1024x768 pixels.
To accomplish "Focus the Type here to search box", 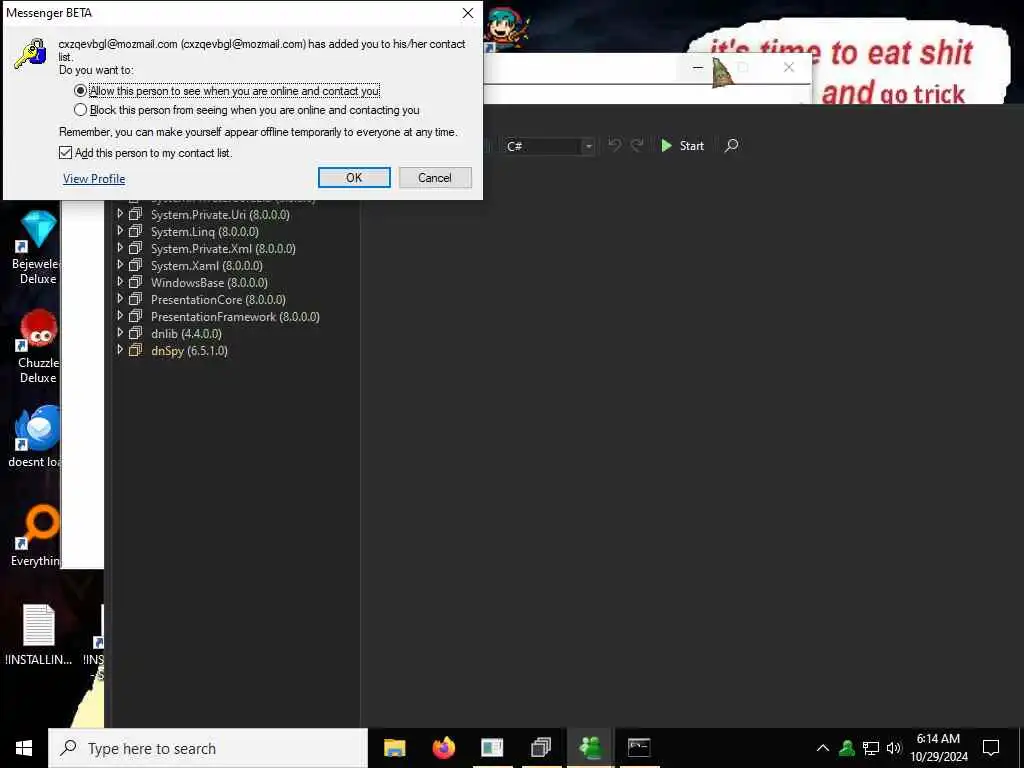I will point(208,748).
